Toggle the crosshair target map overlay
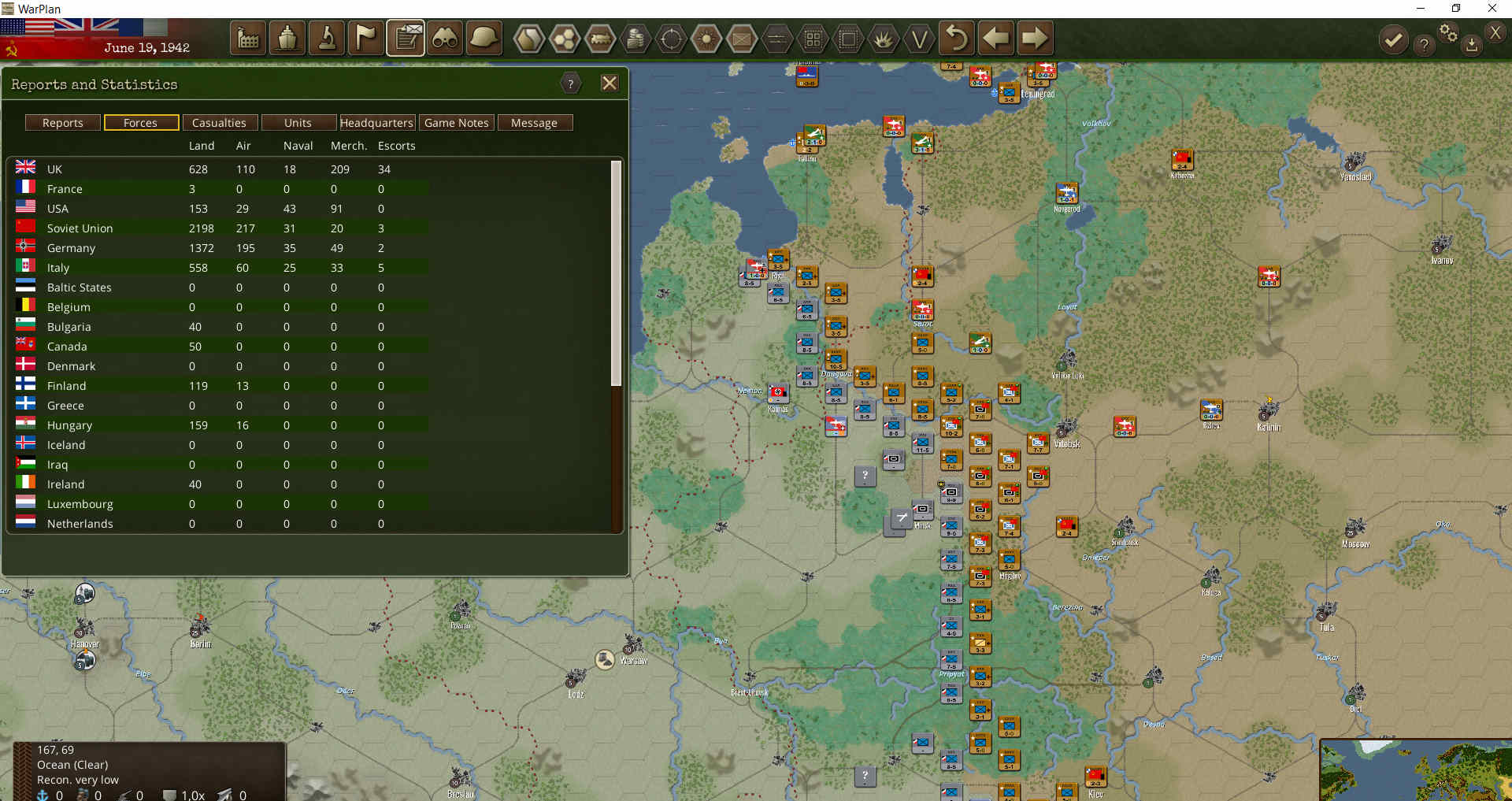Screen dimensions: 1512x801 [671, 38]
